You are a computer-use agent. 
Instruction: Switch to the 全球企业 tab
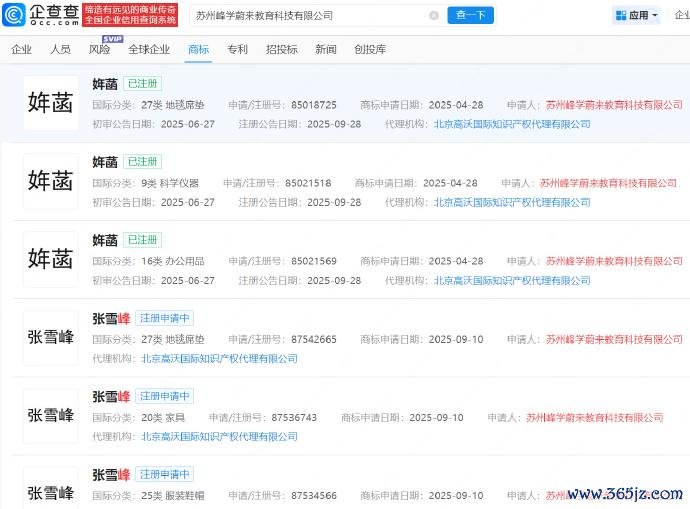[x=149, y=49]
